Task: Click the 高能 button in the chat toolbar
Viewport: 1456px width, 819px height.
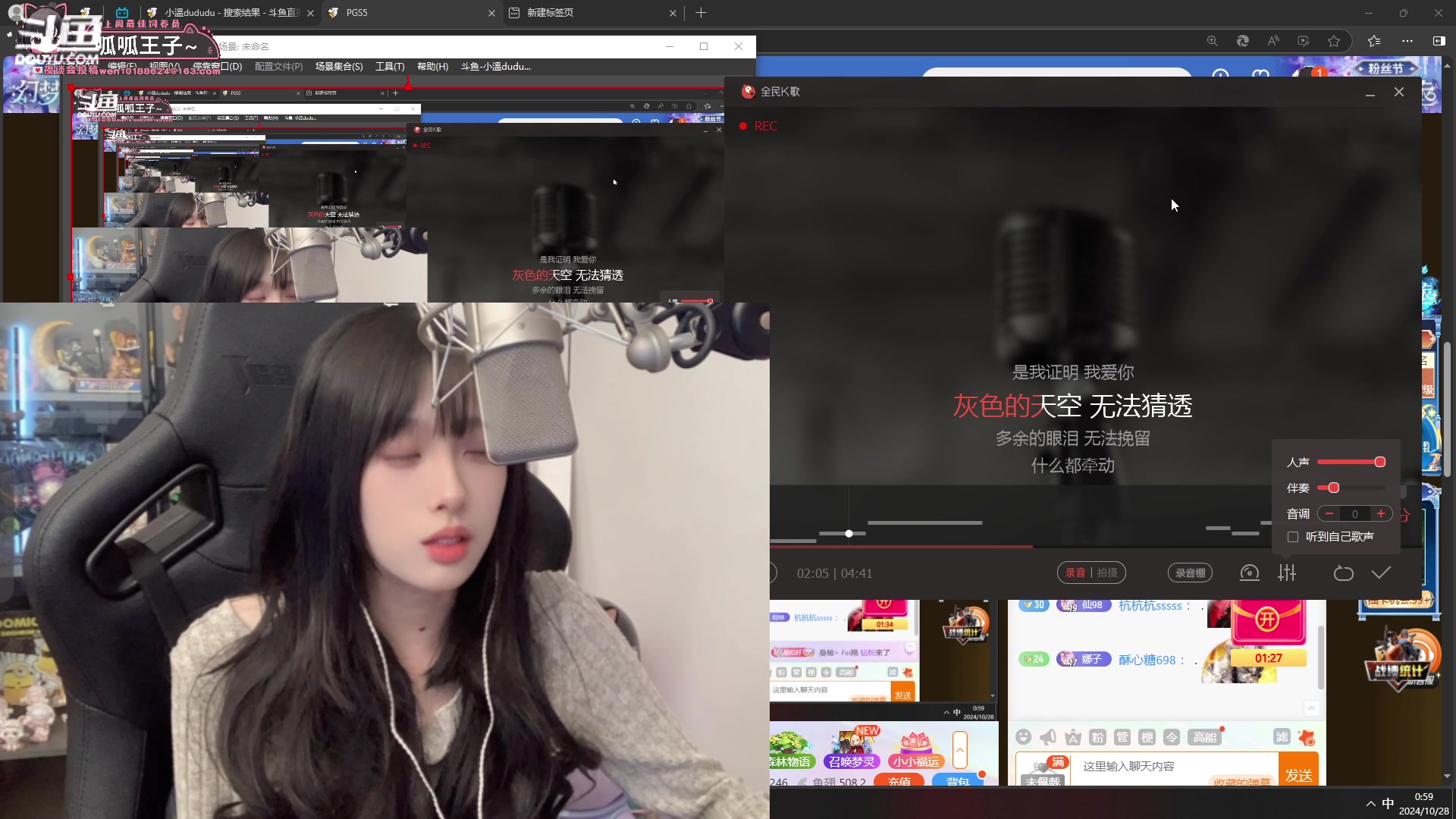Action: click(x=1204, y=737)
